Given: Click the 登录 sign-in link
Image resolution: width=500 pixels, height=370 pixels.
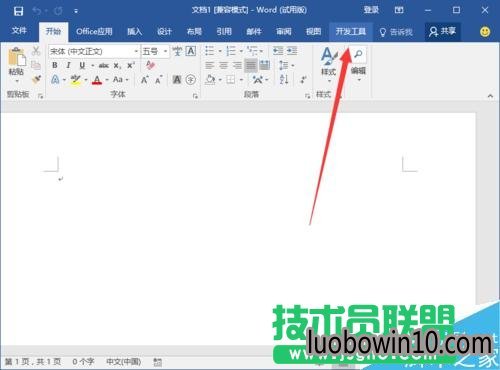Looking at the screenshot, I should pos(371,10).
